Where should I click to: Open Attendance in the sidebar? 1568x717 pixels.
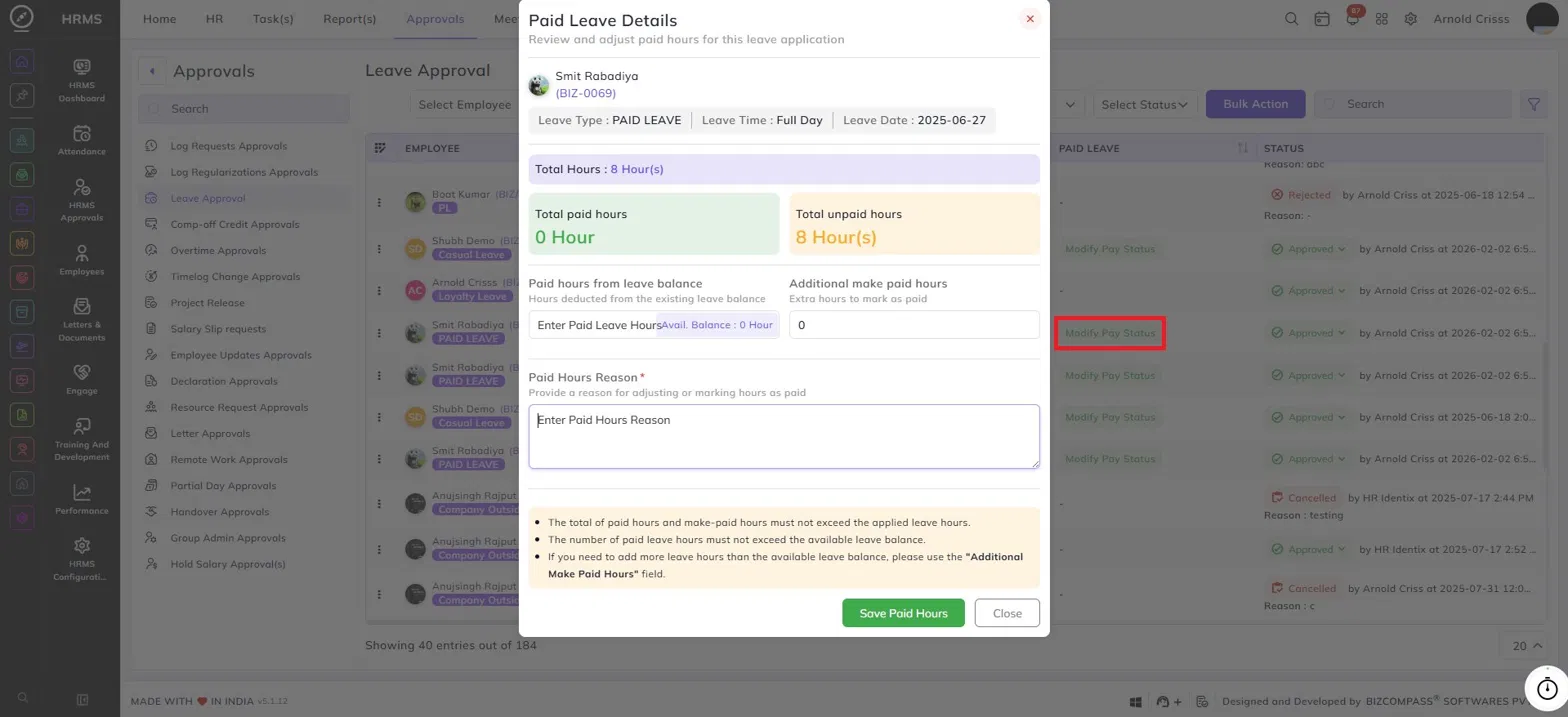click(82, 140)
